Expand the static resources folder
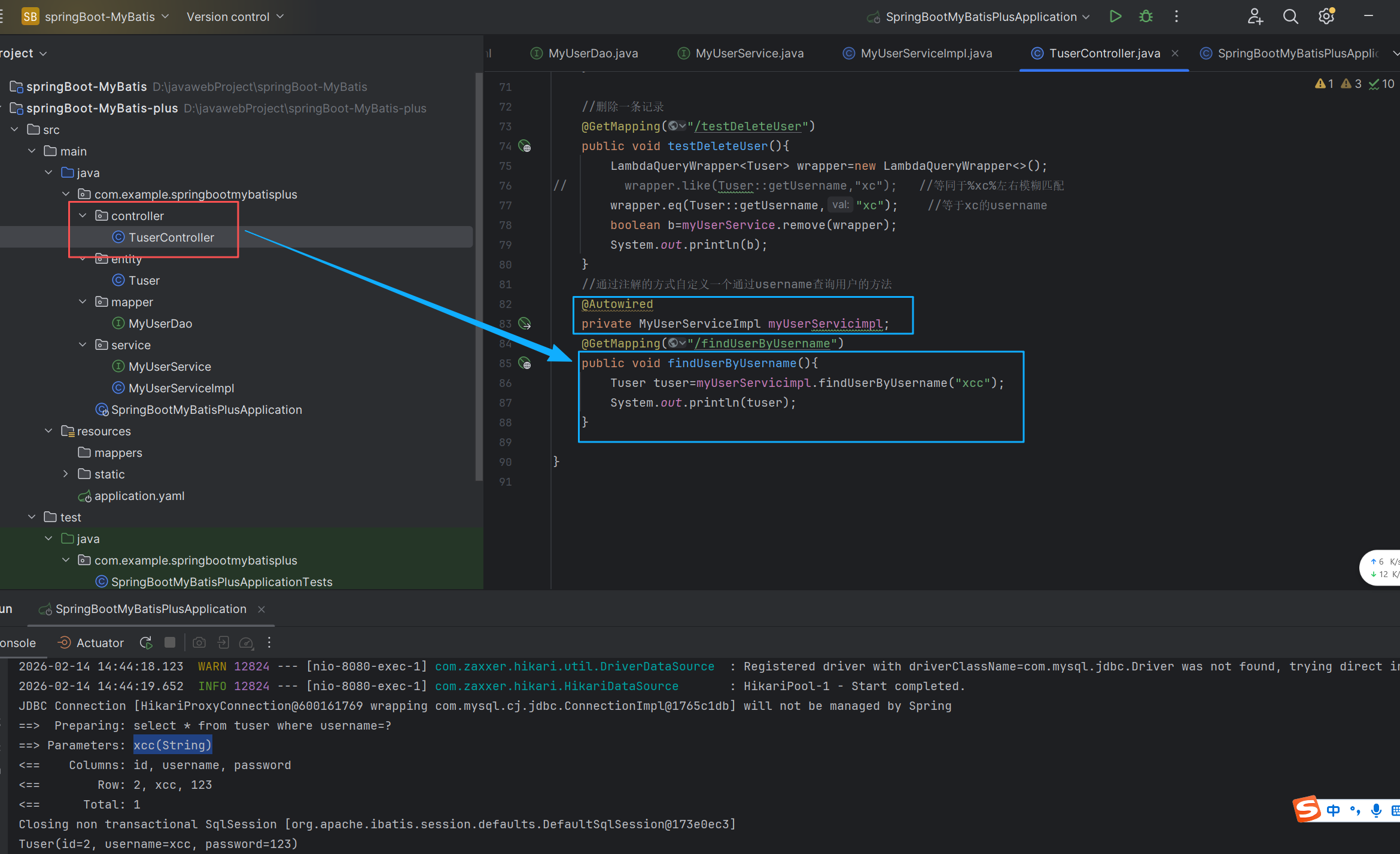This screenshot has width=1400, height=854. (x=66, y=474)
